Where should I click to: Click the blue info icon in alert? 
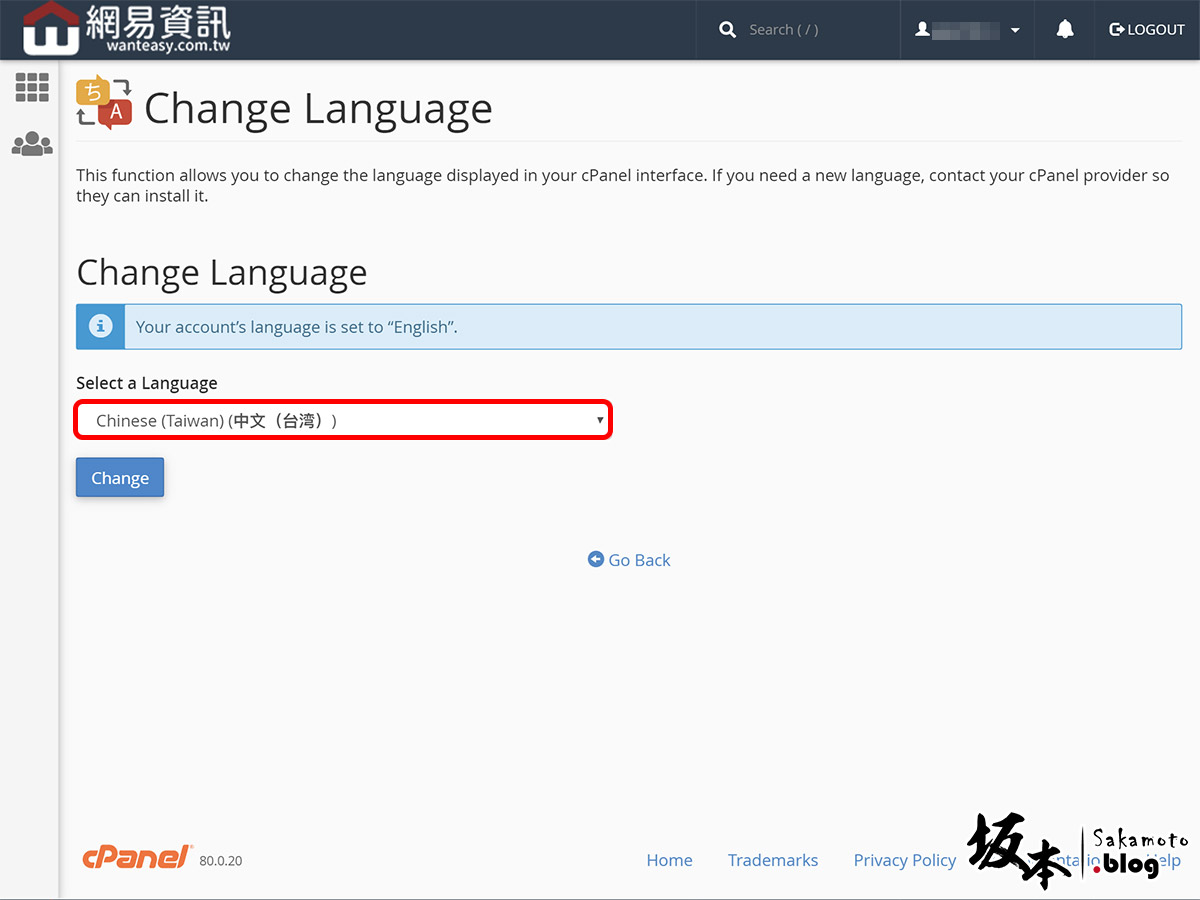(x=100, y=327)
